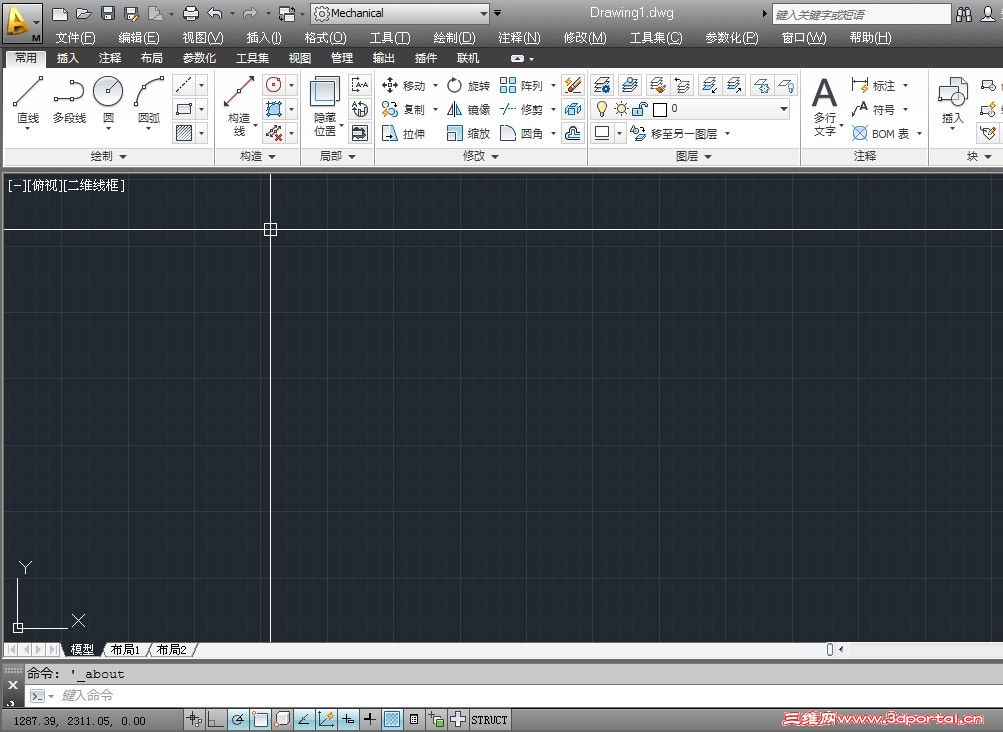Click the layer color swatch square
Screen dimensions: 1003x732
coord(660,109)
